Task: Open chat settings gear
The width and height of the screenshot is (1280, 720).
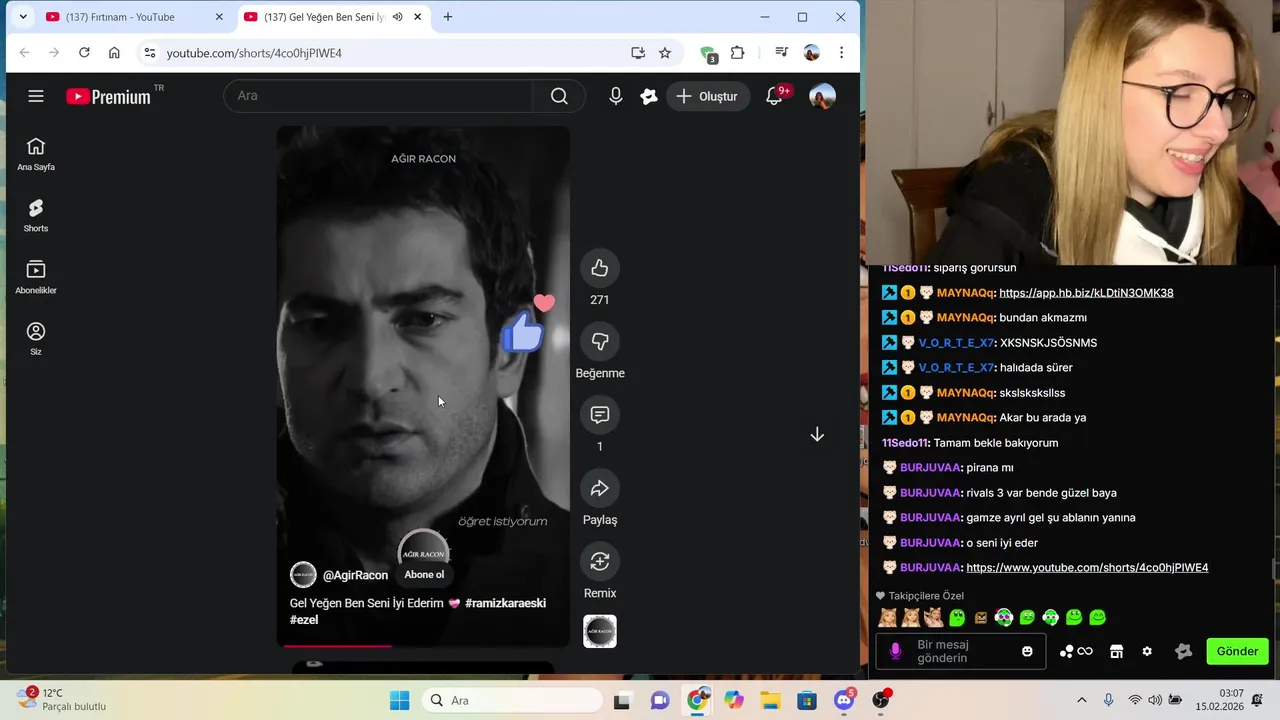Action: 1147,652
